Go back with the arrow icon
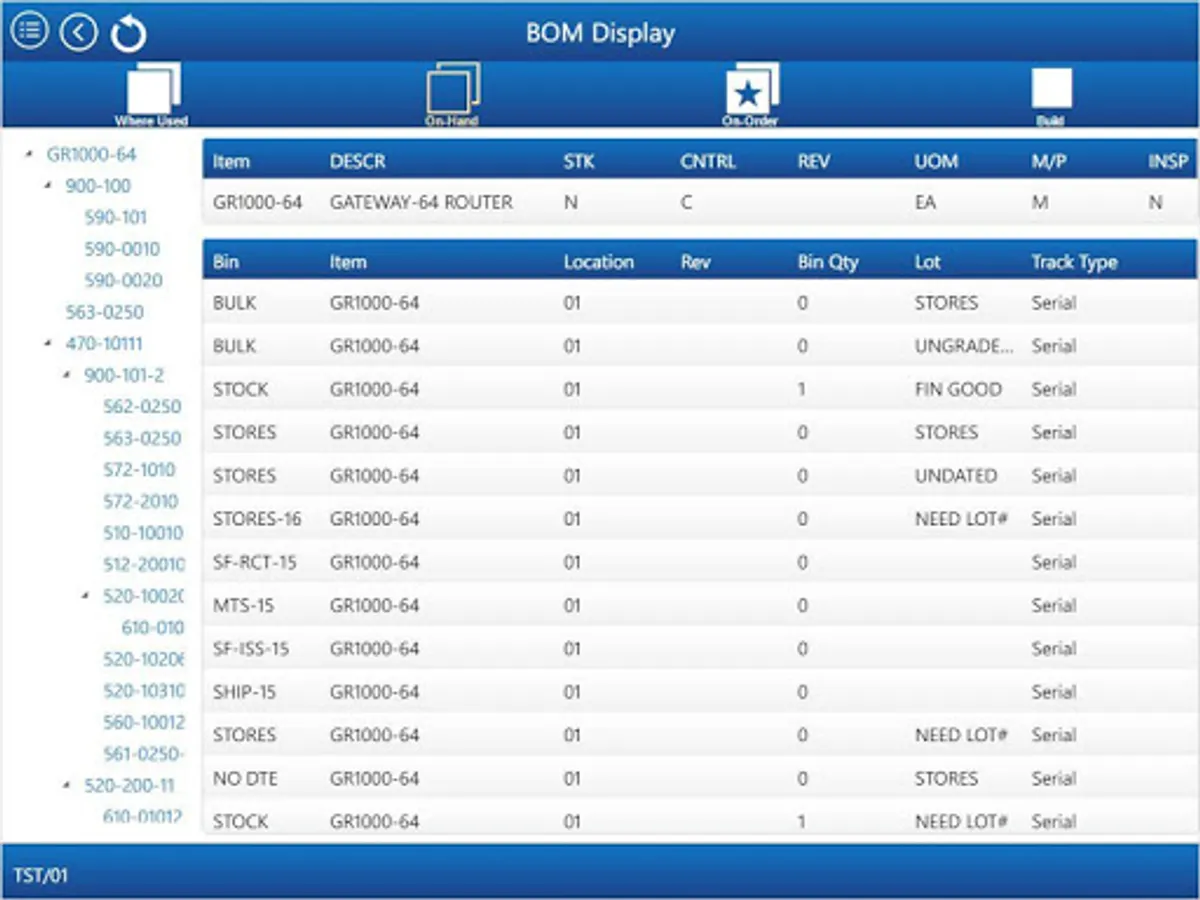1200x900 pixels. 79,32
